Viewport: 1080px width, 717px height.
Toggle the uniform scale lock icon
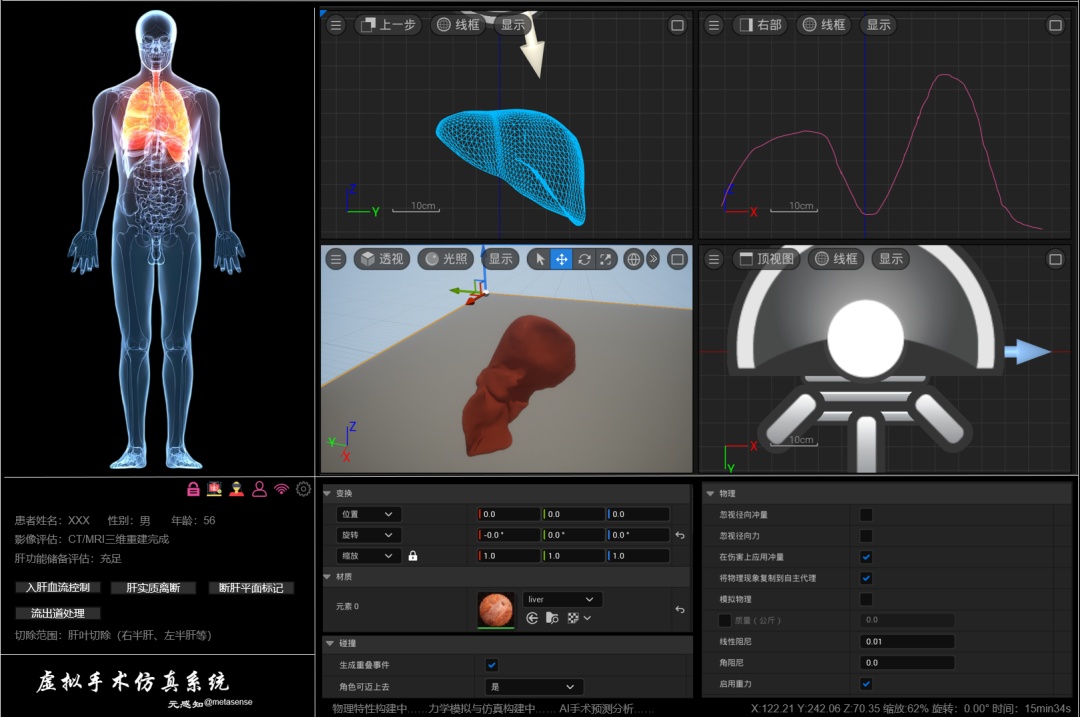click(x=413, y=556)
